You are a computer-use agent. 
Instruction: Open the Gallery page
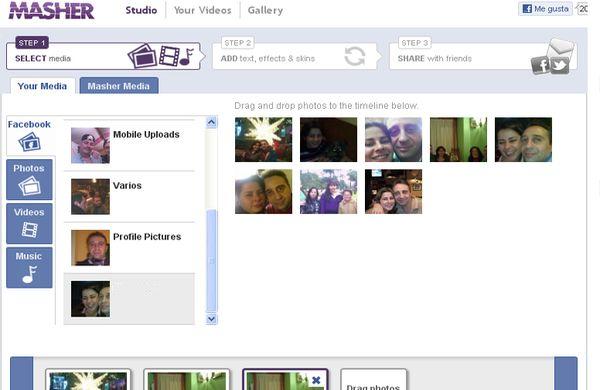coord(265,10)
